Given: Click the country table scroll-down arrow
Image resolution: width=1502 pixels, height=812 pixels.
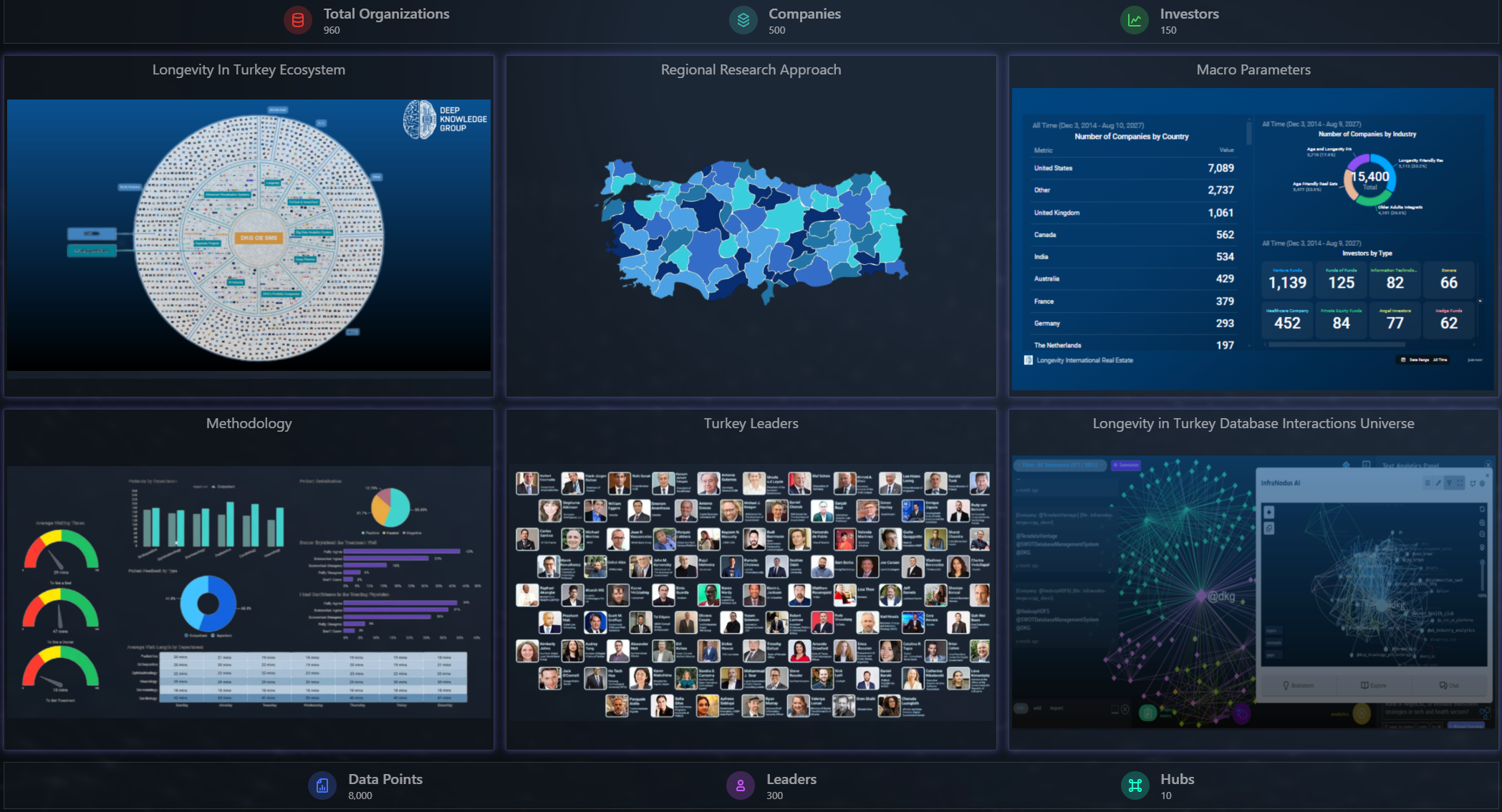Looking at the screenshot, I should (1250, 346).
